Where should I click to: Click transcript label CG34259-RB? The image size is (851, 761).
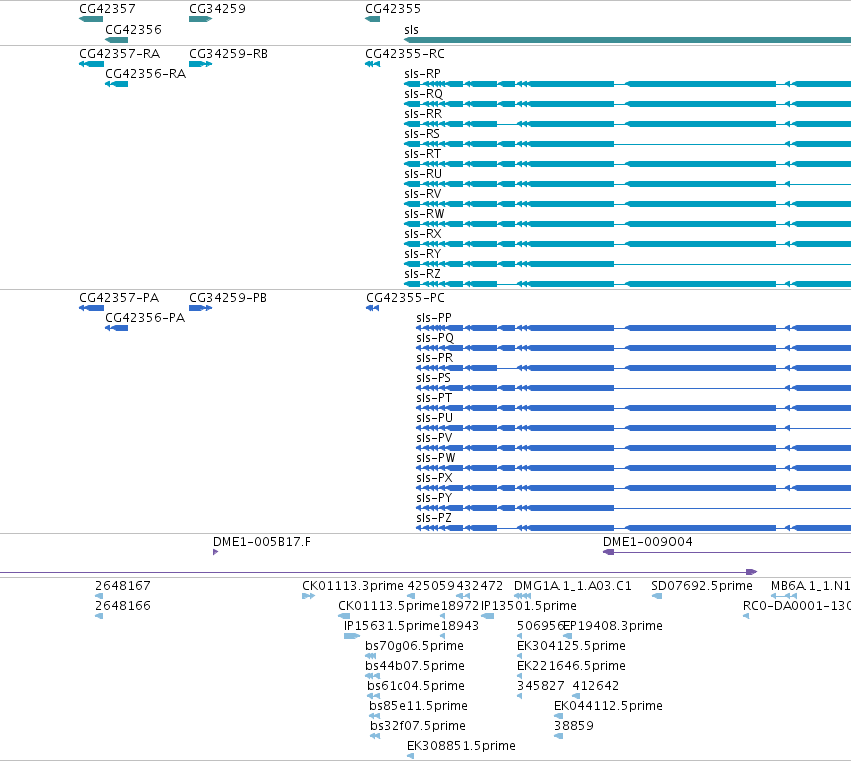pos(228,54)
